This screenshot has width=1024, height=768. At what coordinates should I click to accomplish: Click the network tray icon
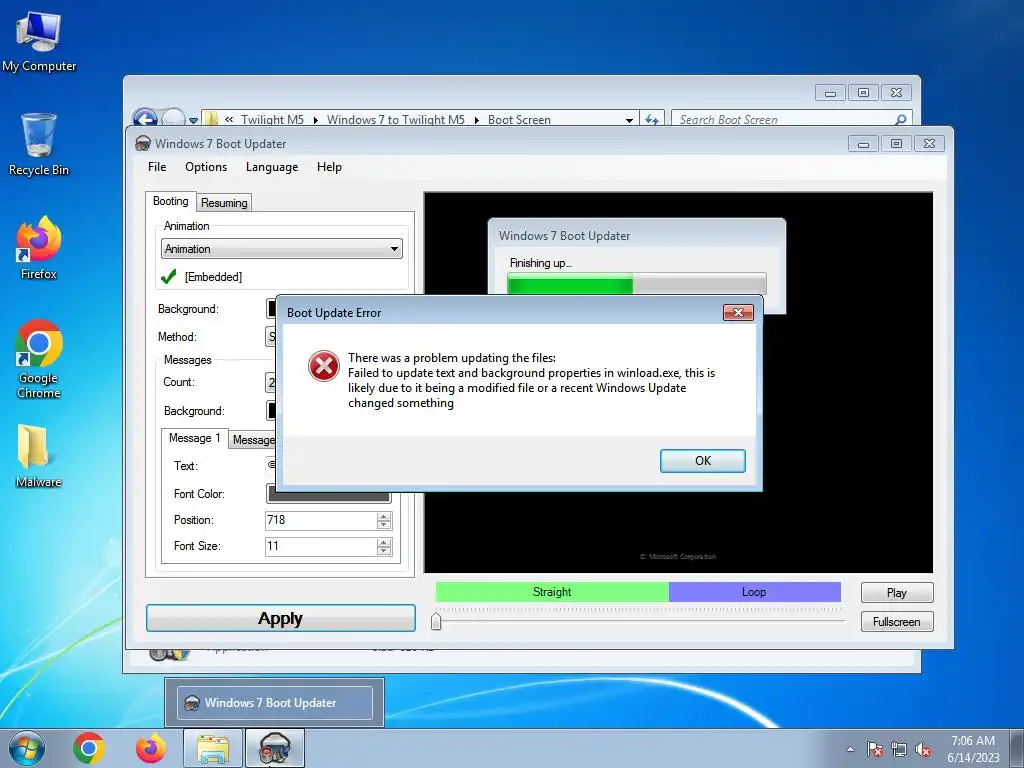tap(899, 749)
